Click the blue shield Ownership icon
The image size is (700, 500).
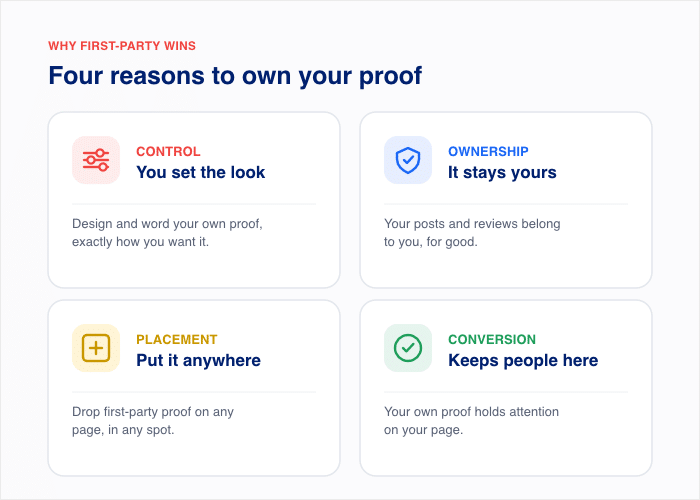[x=408, y=160]
